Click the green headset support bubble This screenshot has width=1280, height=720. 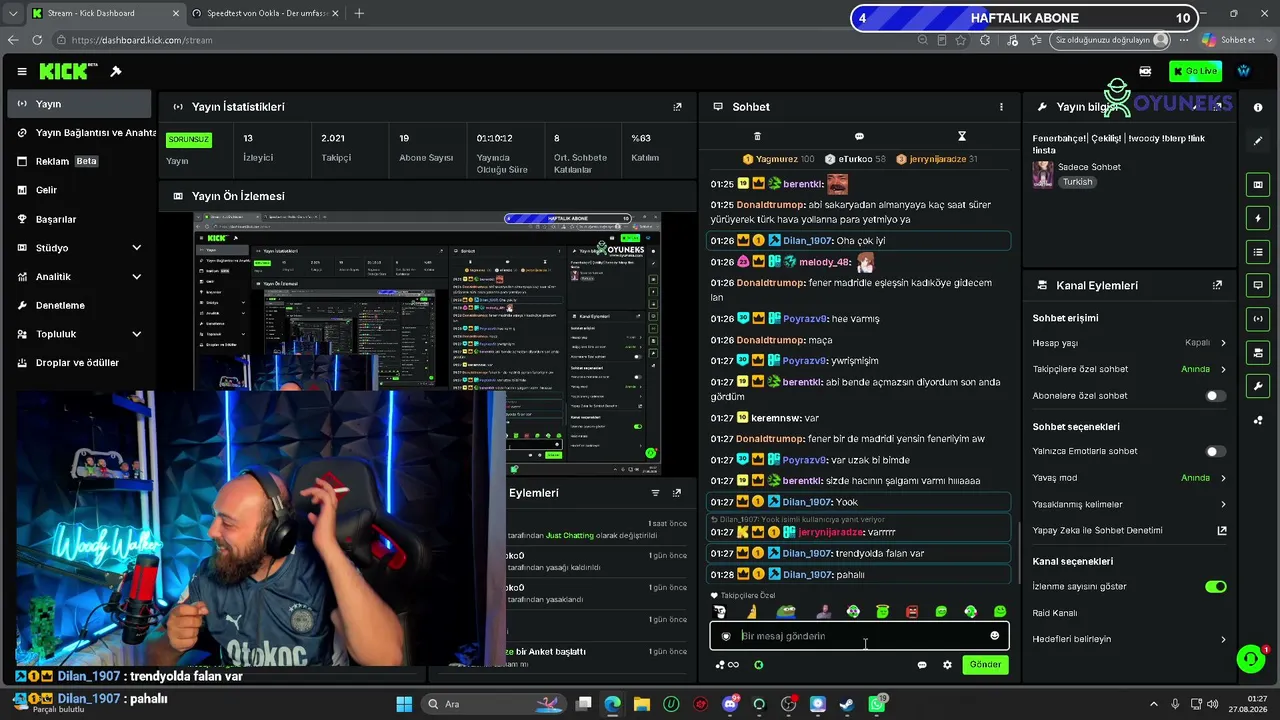[x=1251, y=658]
